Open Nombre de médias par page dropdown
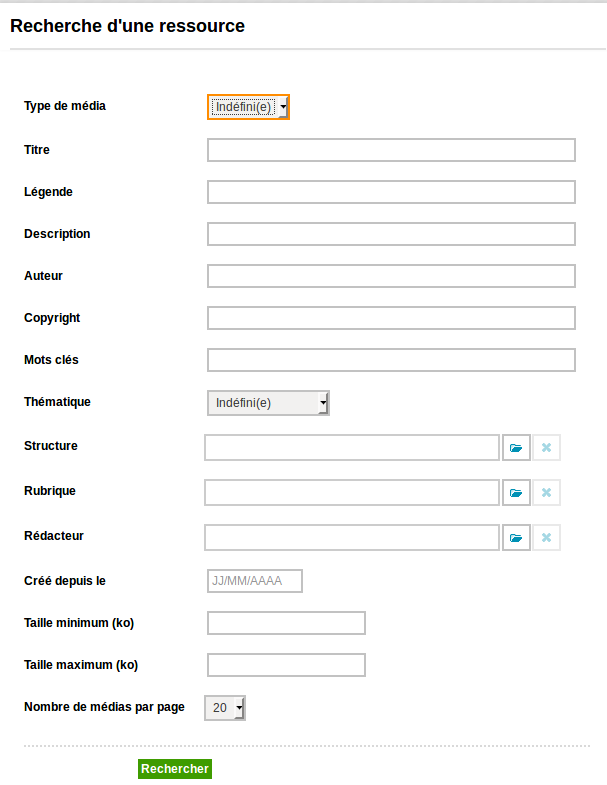 click(225, 708)
